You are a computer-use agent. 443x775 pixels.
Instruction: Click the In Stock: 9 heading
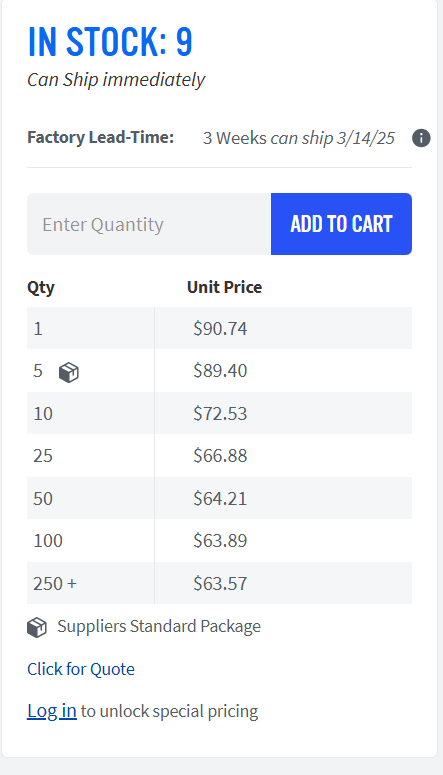[110, 42]
